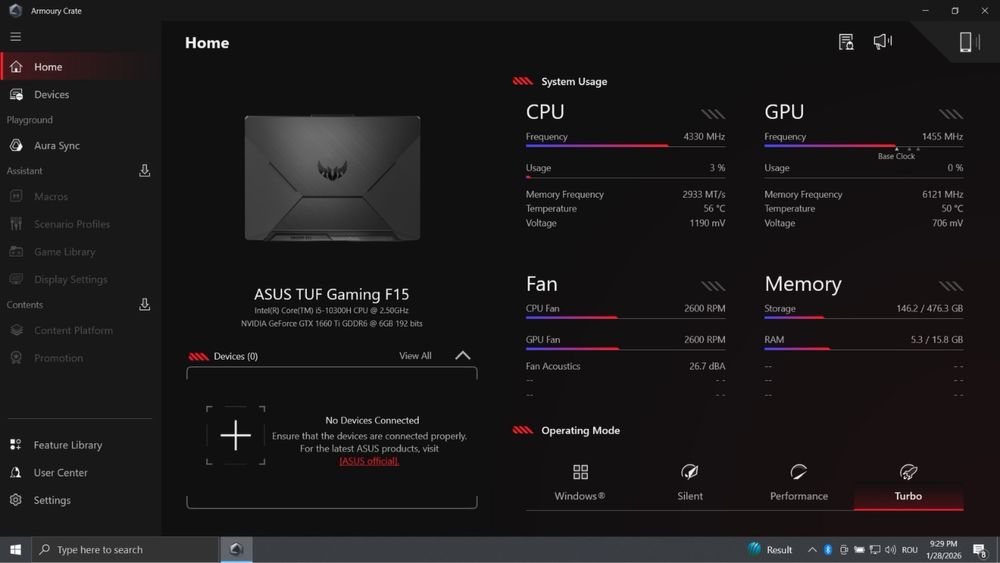The width and height of the screenshot is (1000, 563).
Task: Click Armoury Crate taskbar icon
Action: pos(236,550)
